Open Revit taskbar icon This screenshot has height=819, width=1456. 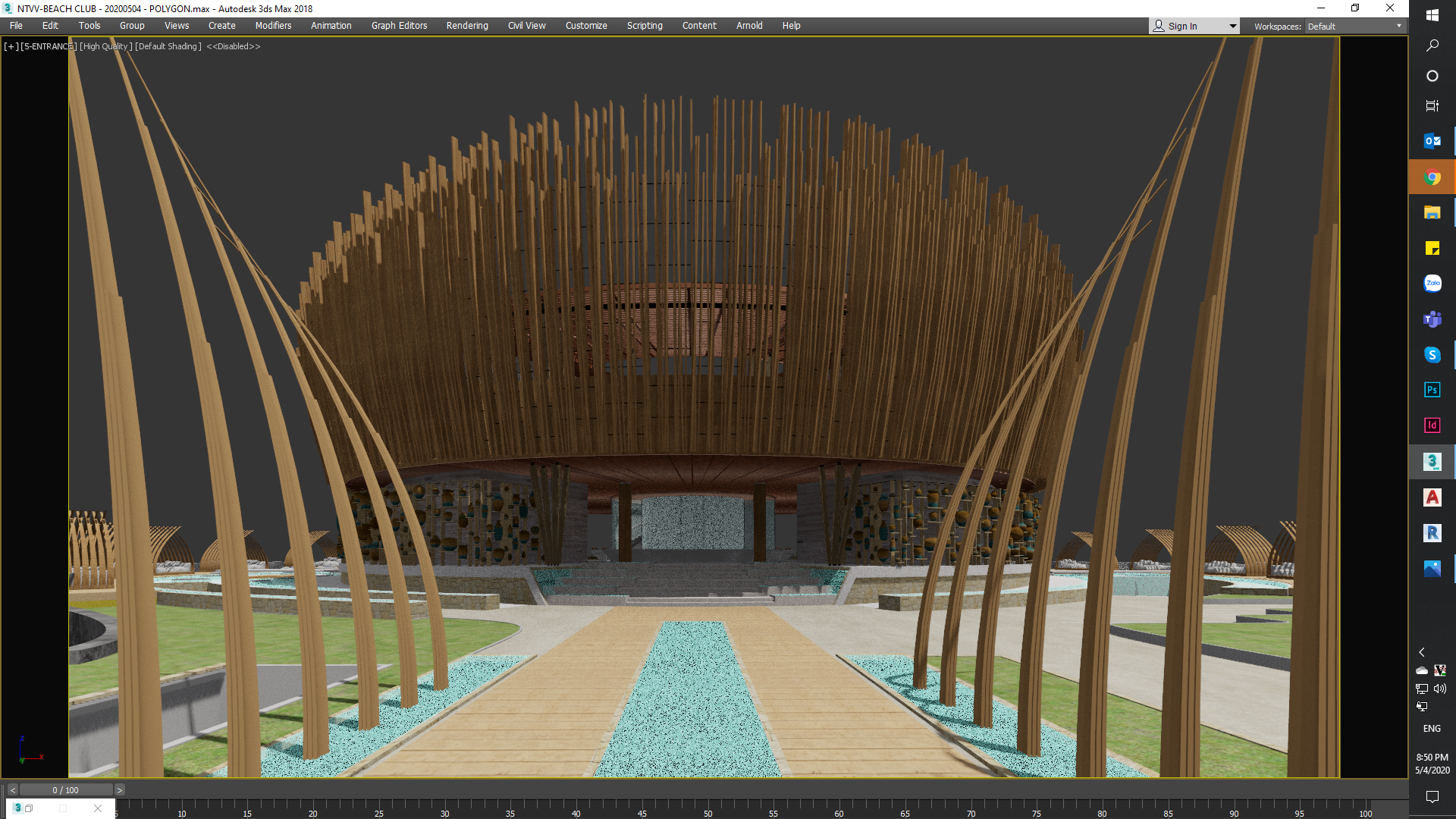[x=1432, y=533]
